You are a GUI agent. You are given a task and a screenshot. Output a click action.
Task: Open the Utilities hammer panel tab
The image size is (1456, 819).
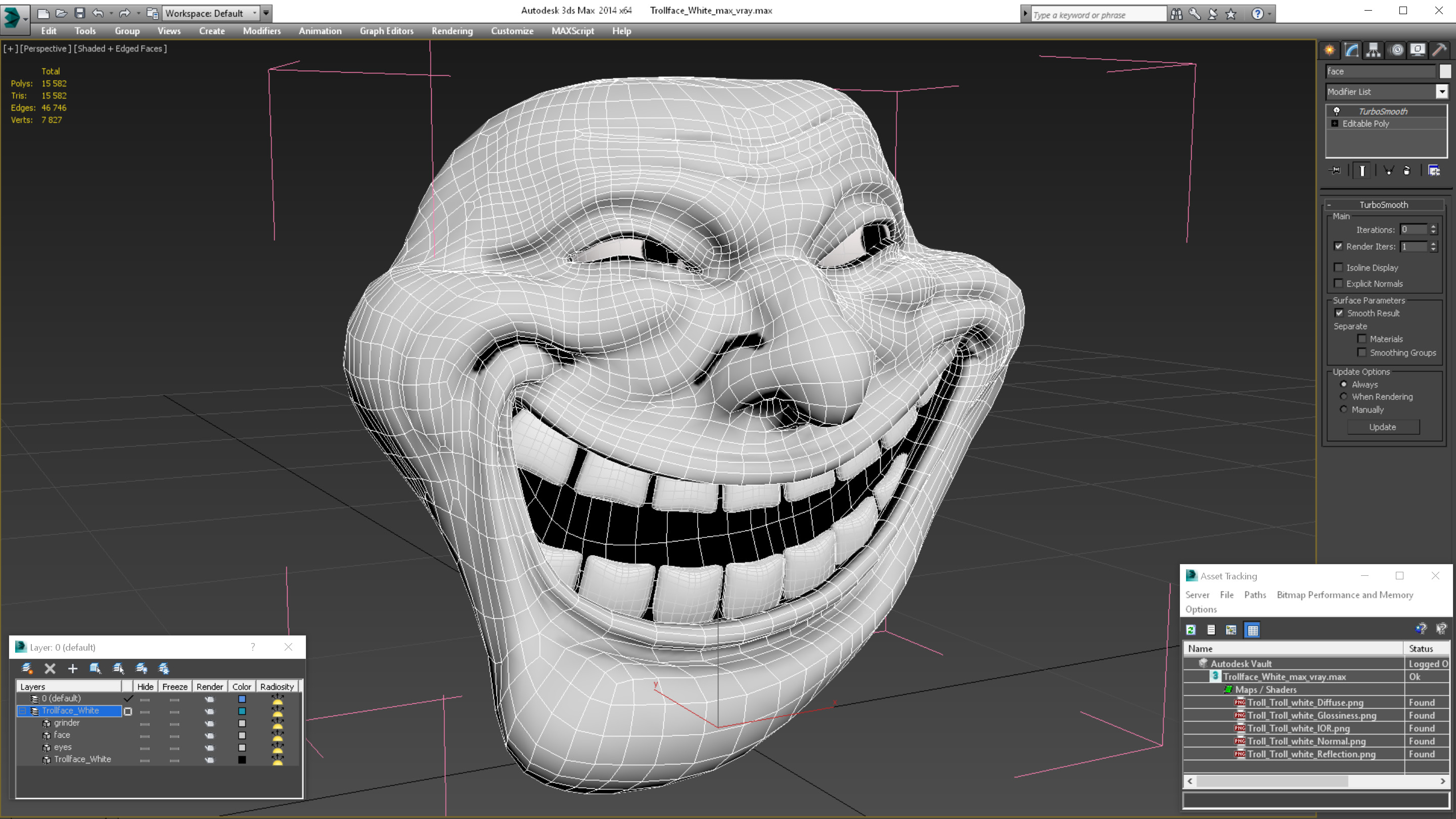coord(1440,51)
